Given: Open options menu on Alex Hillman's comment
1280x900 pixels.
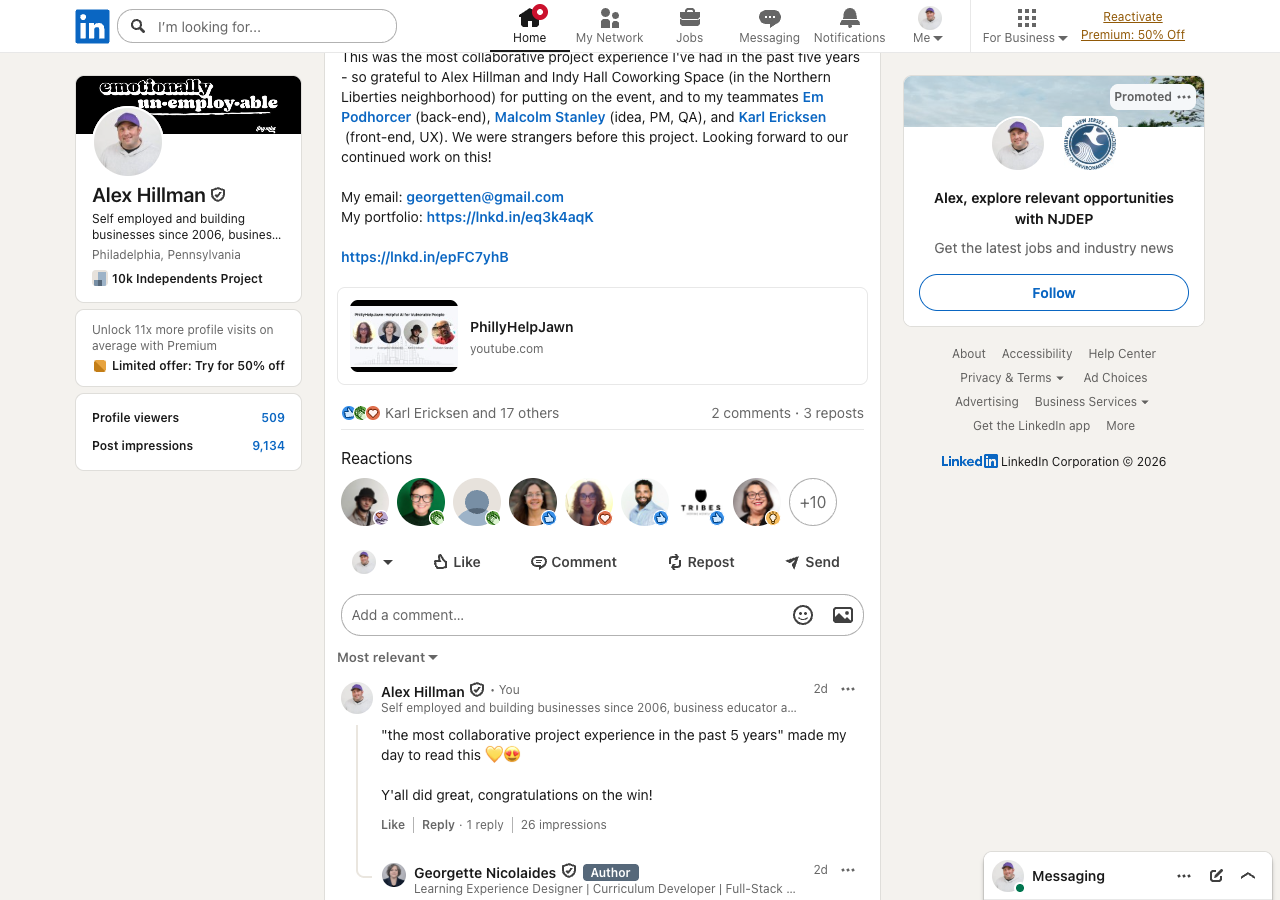Looking at the screenshot, I should [848, 689].
